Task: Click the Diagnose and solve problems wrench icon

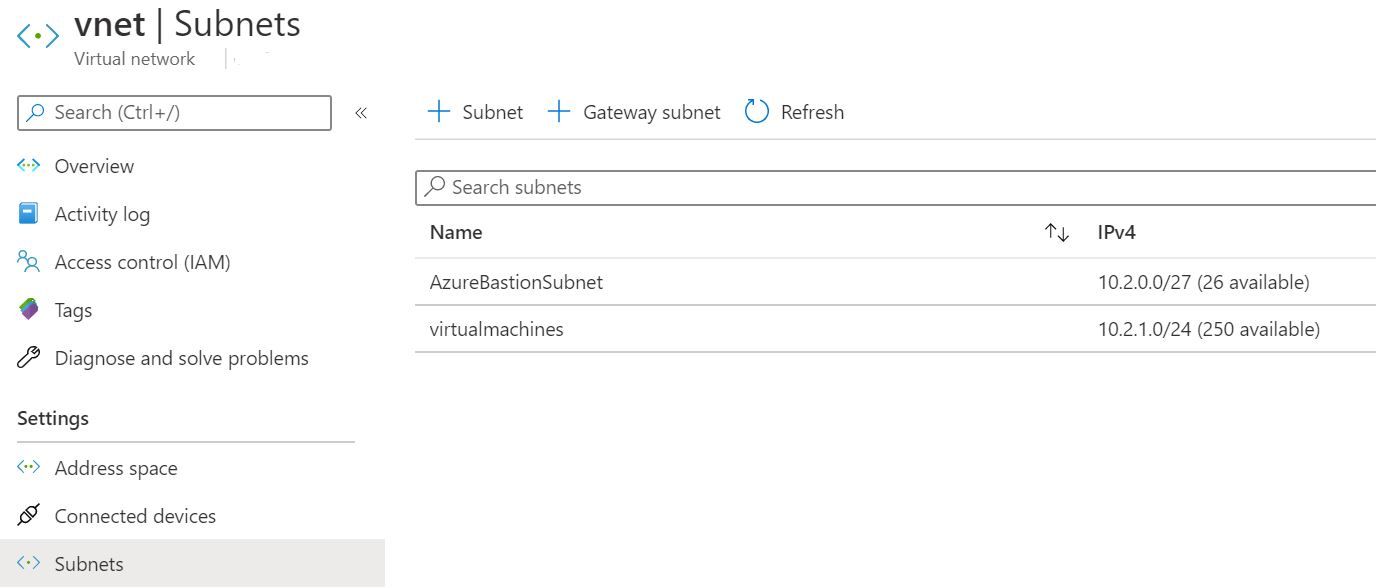Action: pos(28,357)
